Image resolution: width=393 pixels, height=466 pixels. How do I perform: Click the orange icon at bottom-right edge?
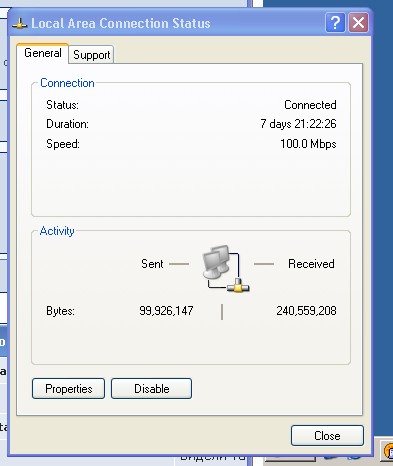coord(388,451)
